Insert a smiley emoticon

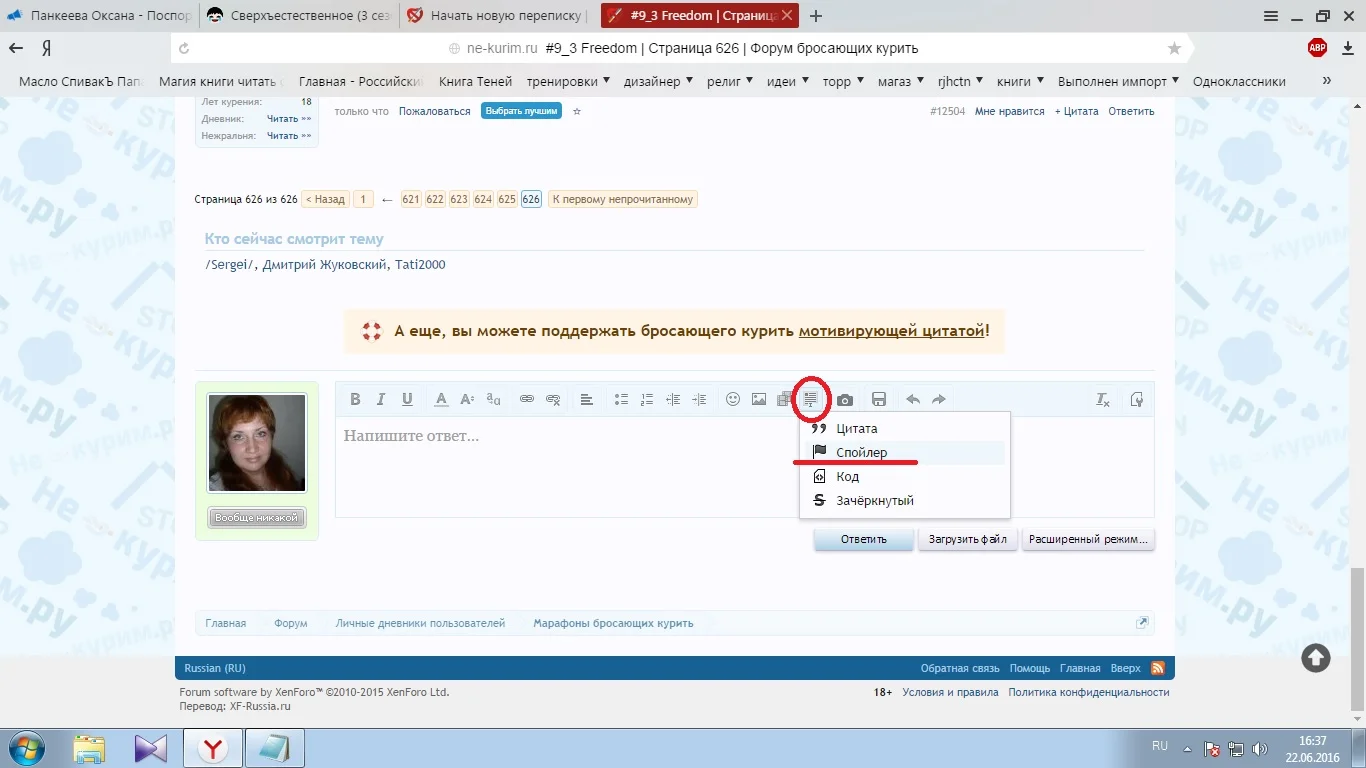[x=732, y=399]
